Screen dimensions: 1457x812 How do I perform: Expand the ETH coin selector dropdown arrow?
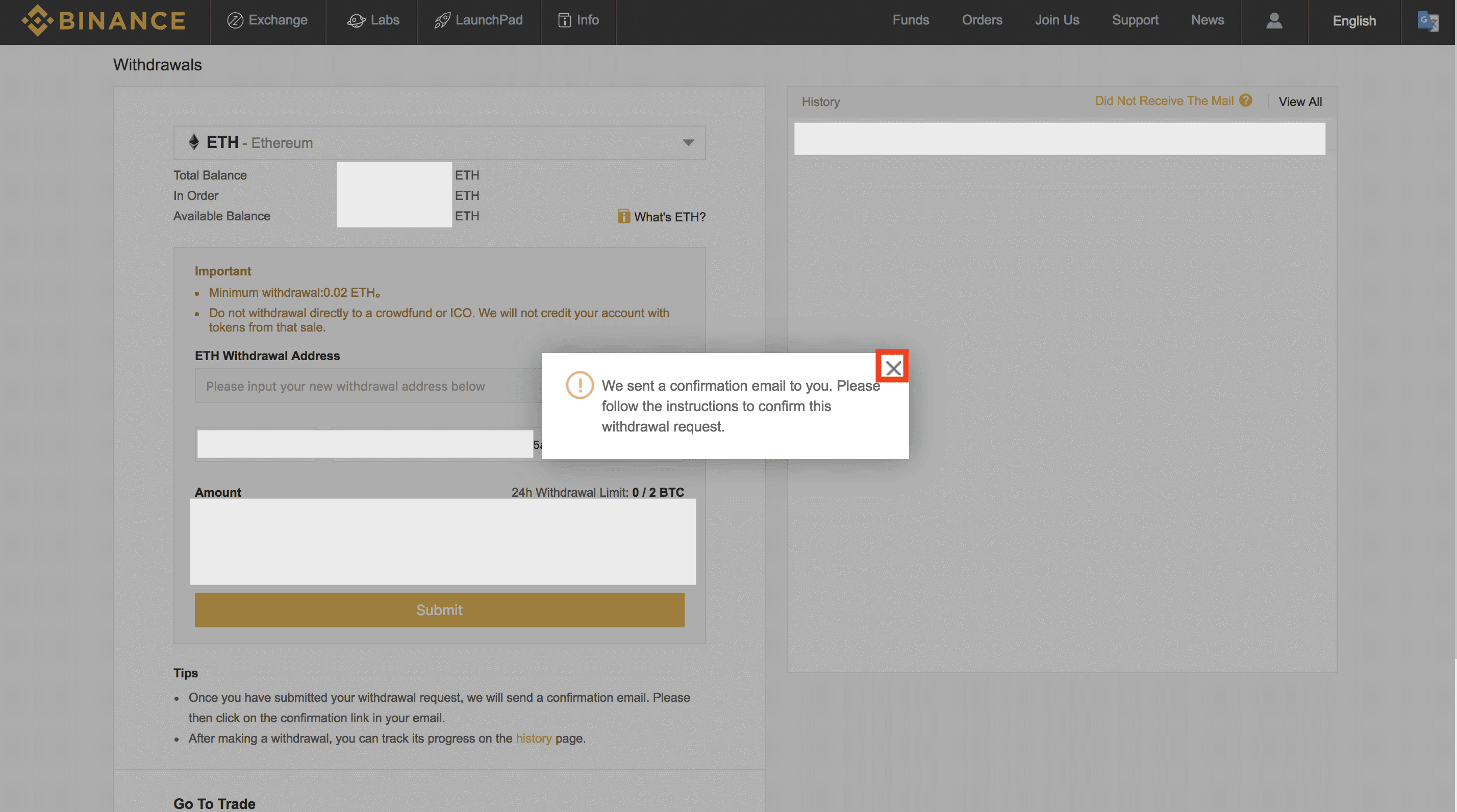688,142
